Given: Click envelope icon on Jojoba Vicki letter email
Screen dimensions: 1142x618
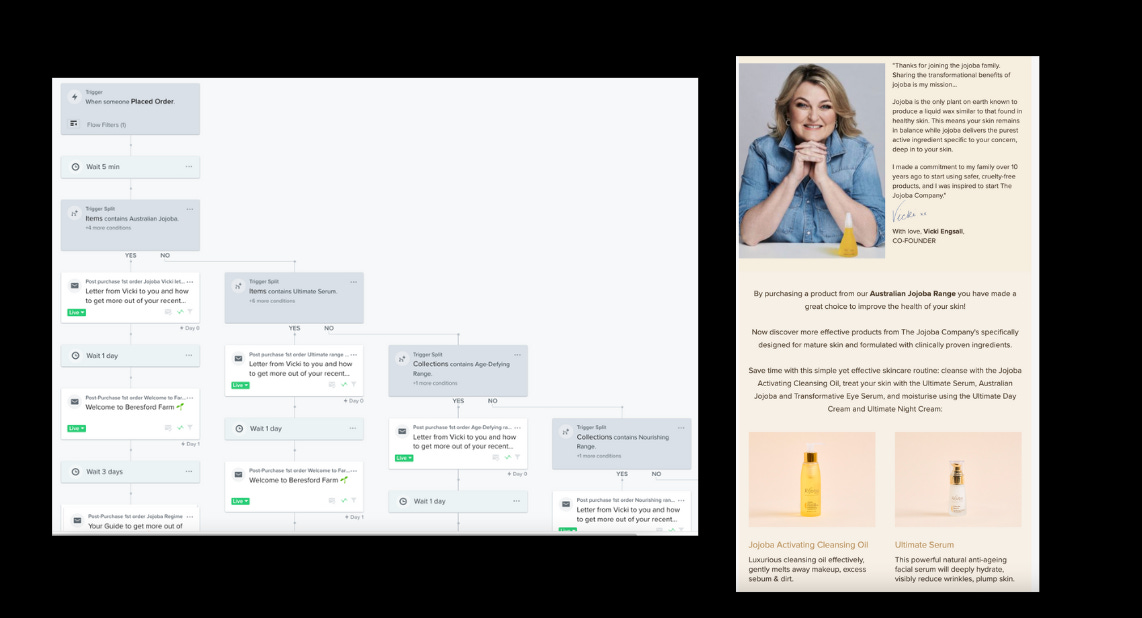Looking at the screenshot, I should pyautogui.click(x=74, y=285).
